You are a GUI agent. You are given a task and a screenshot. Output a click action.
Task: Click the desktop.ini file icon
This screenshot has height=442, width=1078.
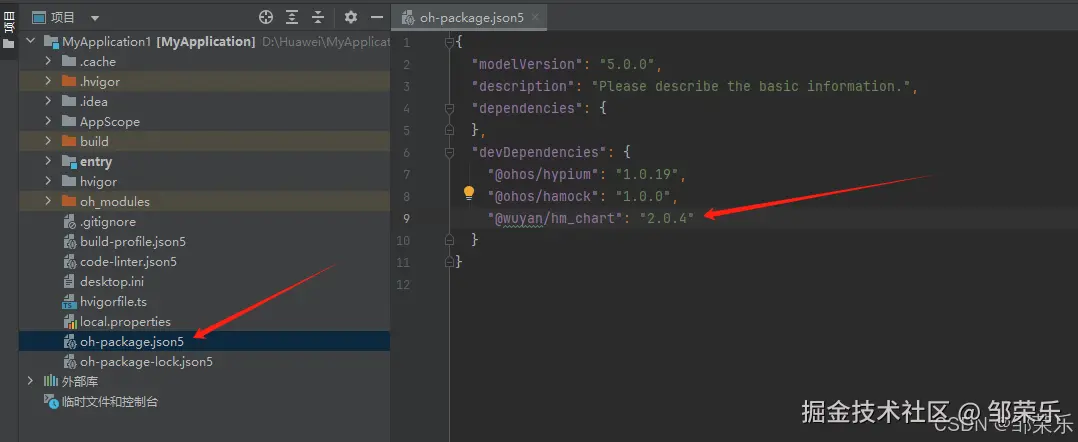coord(69,281)
